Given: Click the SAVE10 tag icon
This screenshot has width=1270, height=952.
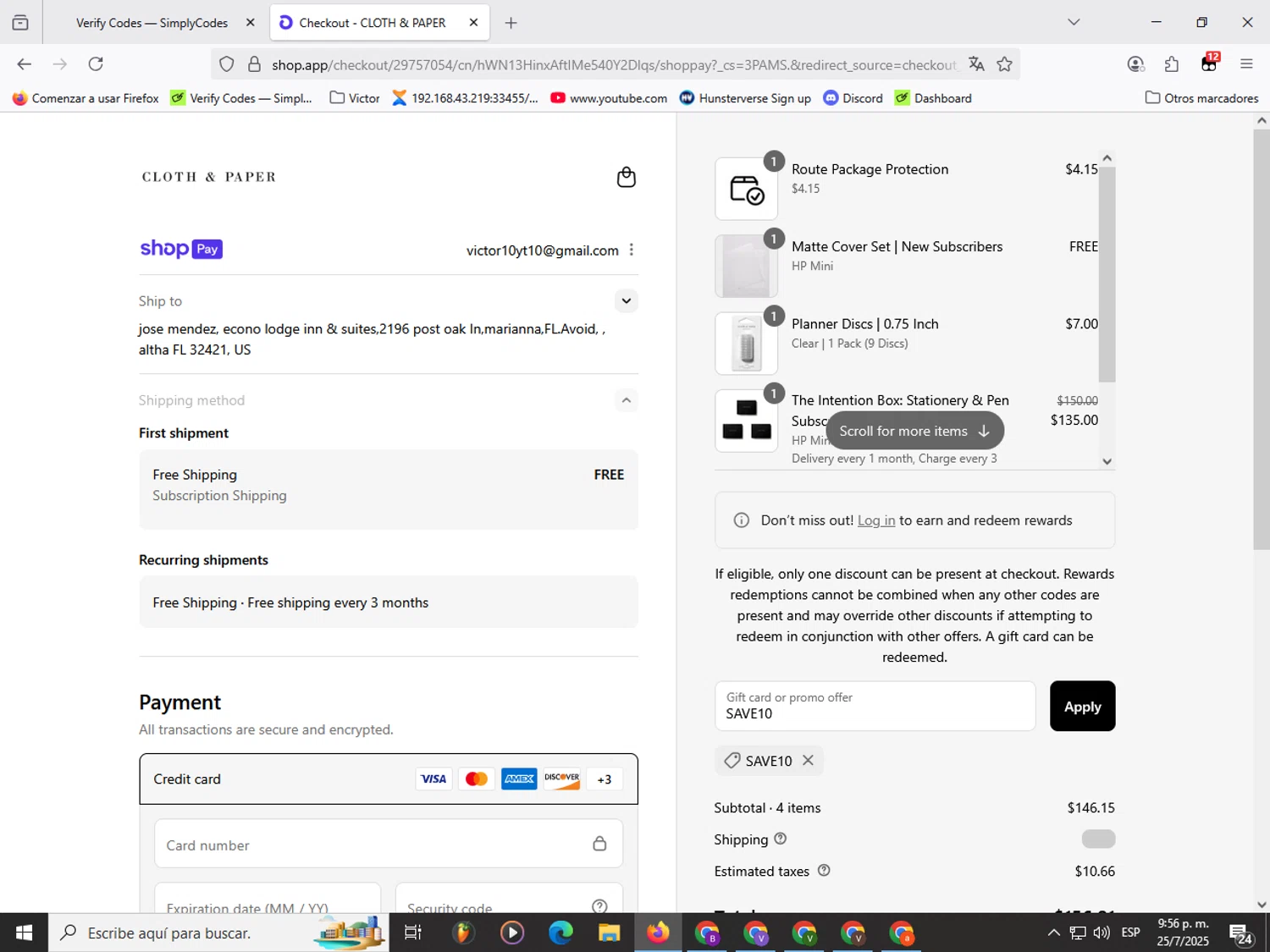Looking at the screenshot, I should [x=732, y=761].
